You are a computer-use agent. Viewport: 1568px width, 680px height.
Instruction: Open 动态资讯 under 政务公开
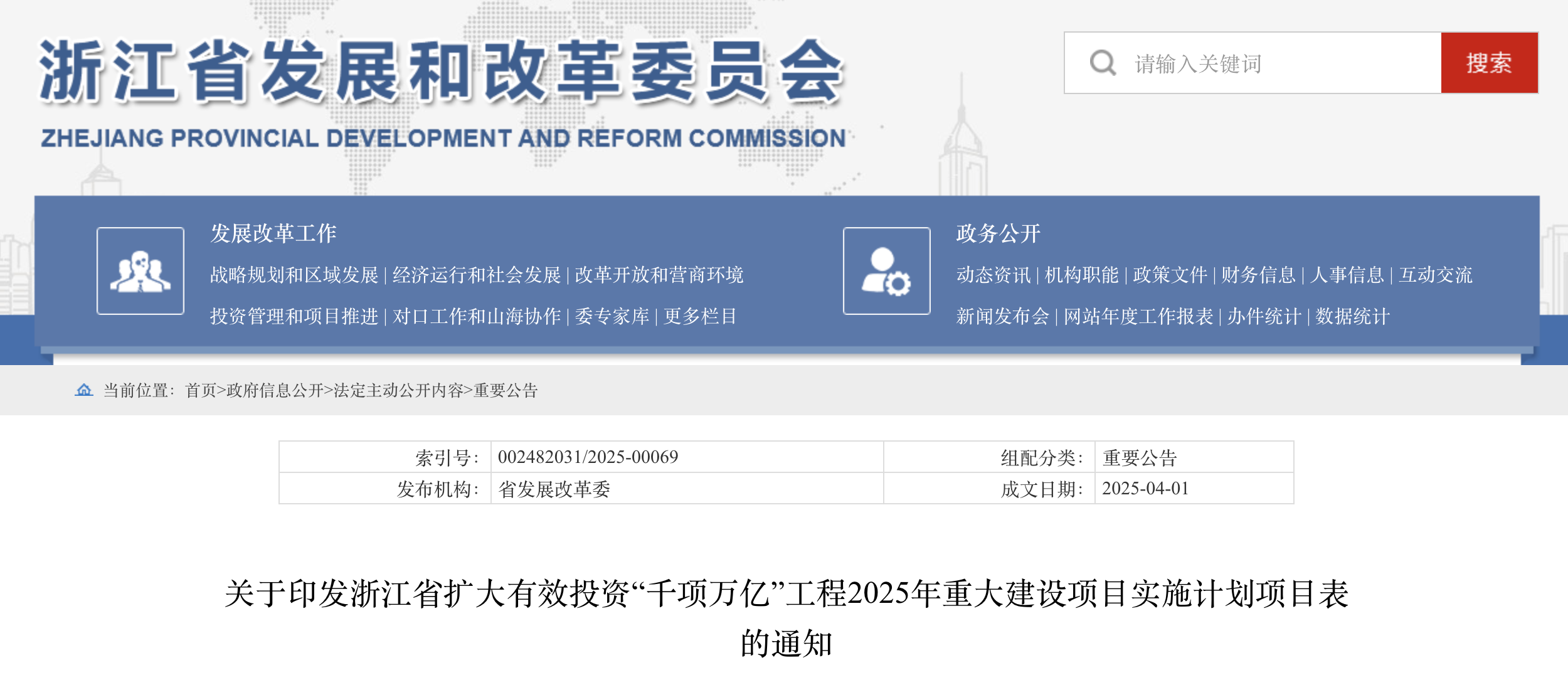point(993,275)
